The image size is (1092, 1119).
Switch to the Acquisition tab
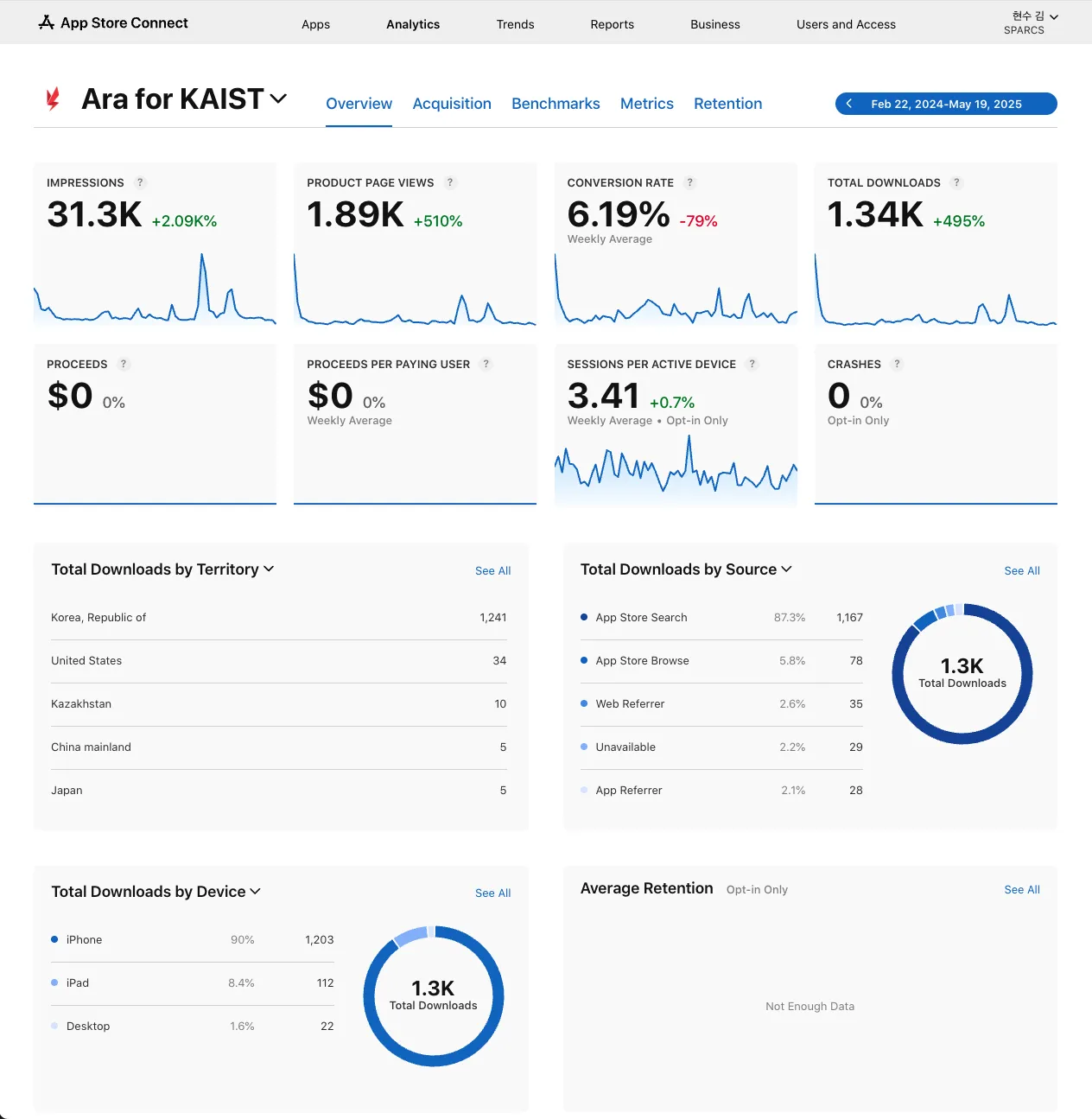pyautogui.click(x=452, y=104)
